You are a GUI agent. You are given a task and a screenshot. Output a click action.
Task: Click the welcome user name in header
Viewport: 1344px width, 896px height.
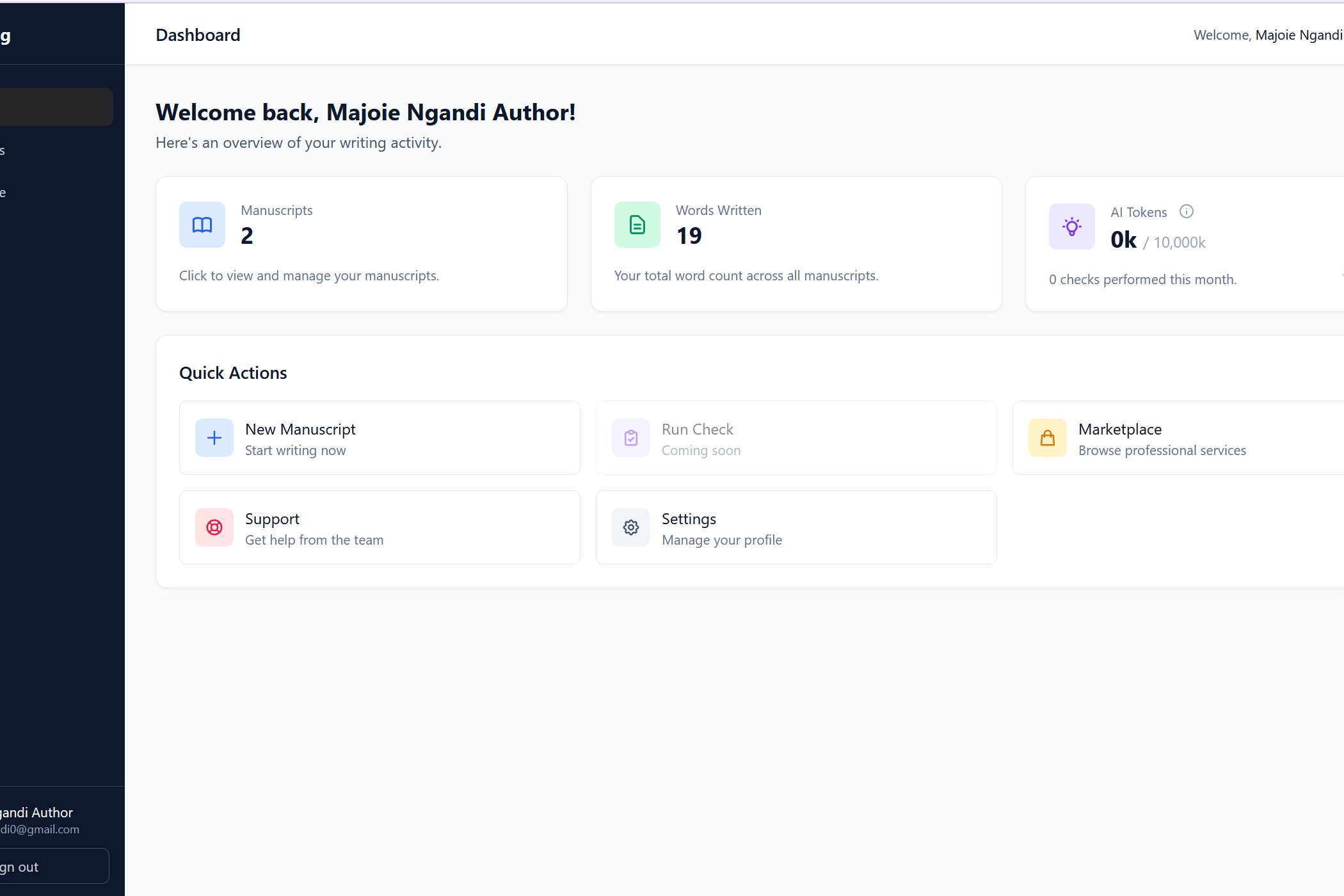[1298, 35]
